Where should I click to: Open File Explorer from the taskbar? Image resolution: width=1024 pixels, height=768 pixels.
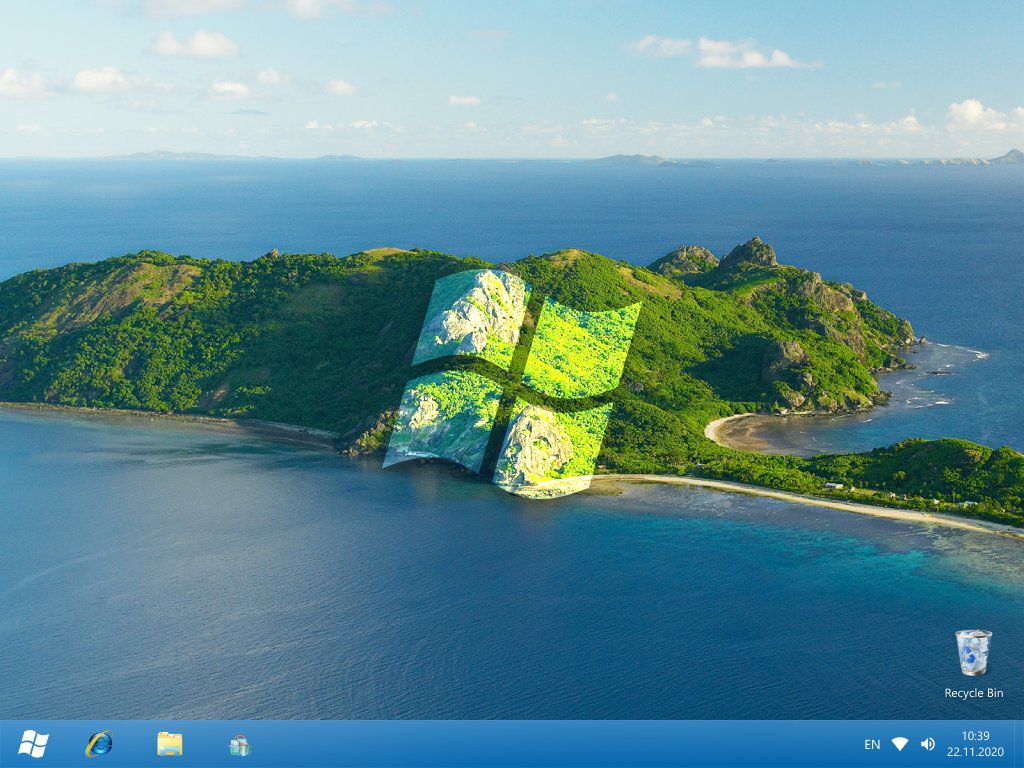pyautogui.click(x=170, y=744)
